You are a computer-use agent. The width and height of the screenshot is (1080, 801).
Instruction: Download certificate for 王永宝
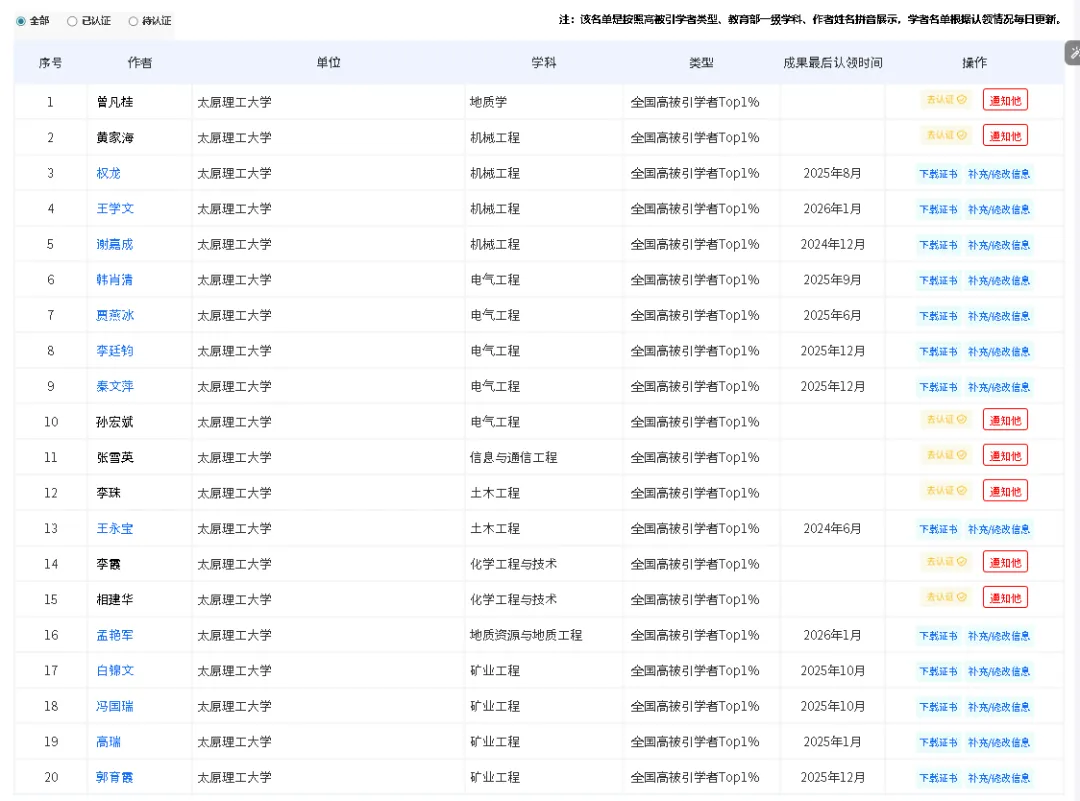[938, 530]
